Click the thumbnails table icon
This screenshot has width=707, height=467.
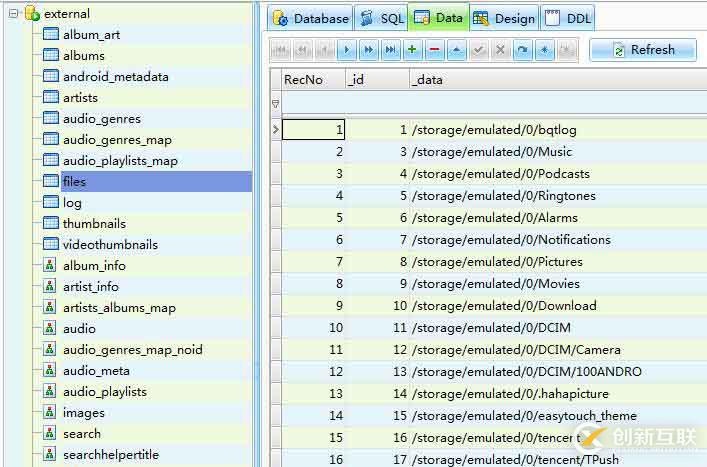tap(50, 223)
